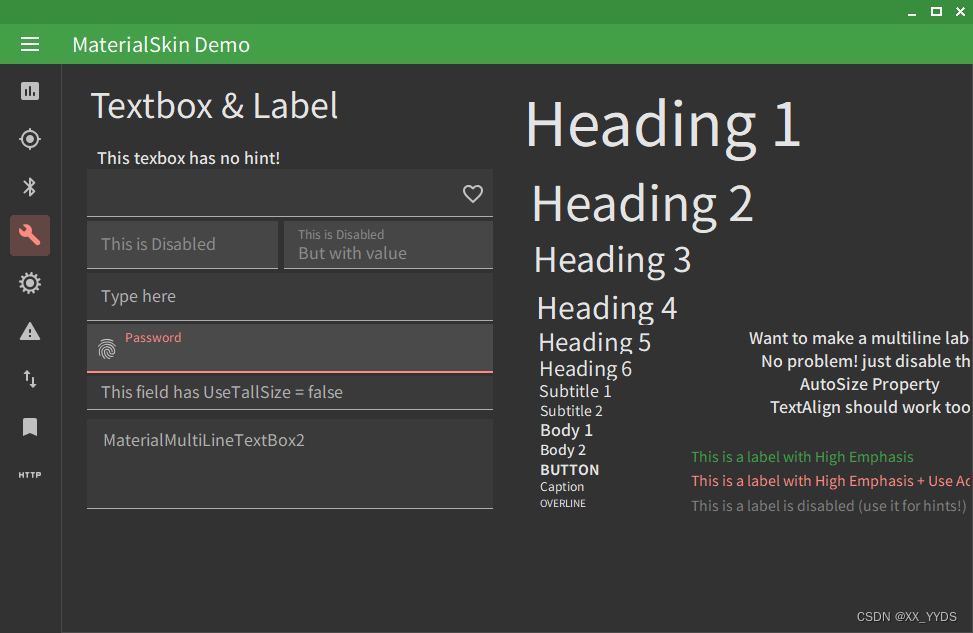This screenshot has height=633, width=973.
Task: Focus the textbox with no hint
Action: (290, 193)
